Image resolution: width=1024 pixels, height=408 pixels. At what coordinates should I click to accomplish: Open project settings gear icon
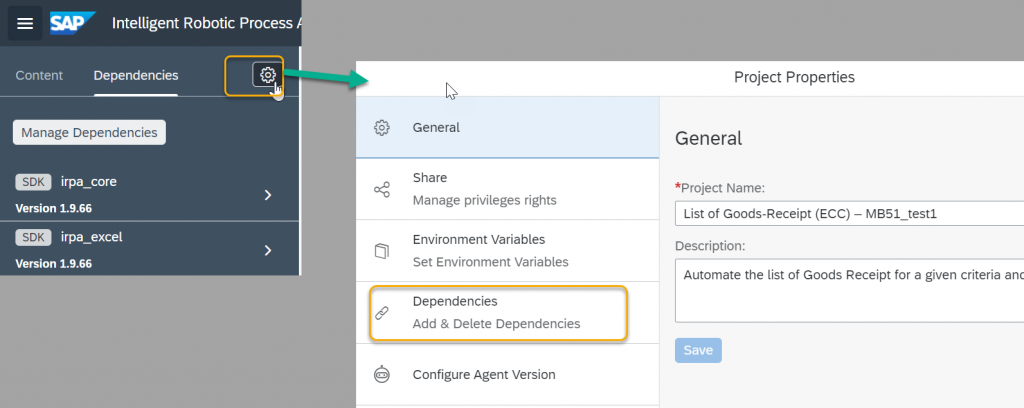[267, 75]
